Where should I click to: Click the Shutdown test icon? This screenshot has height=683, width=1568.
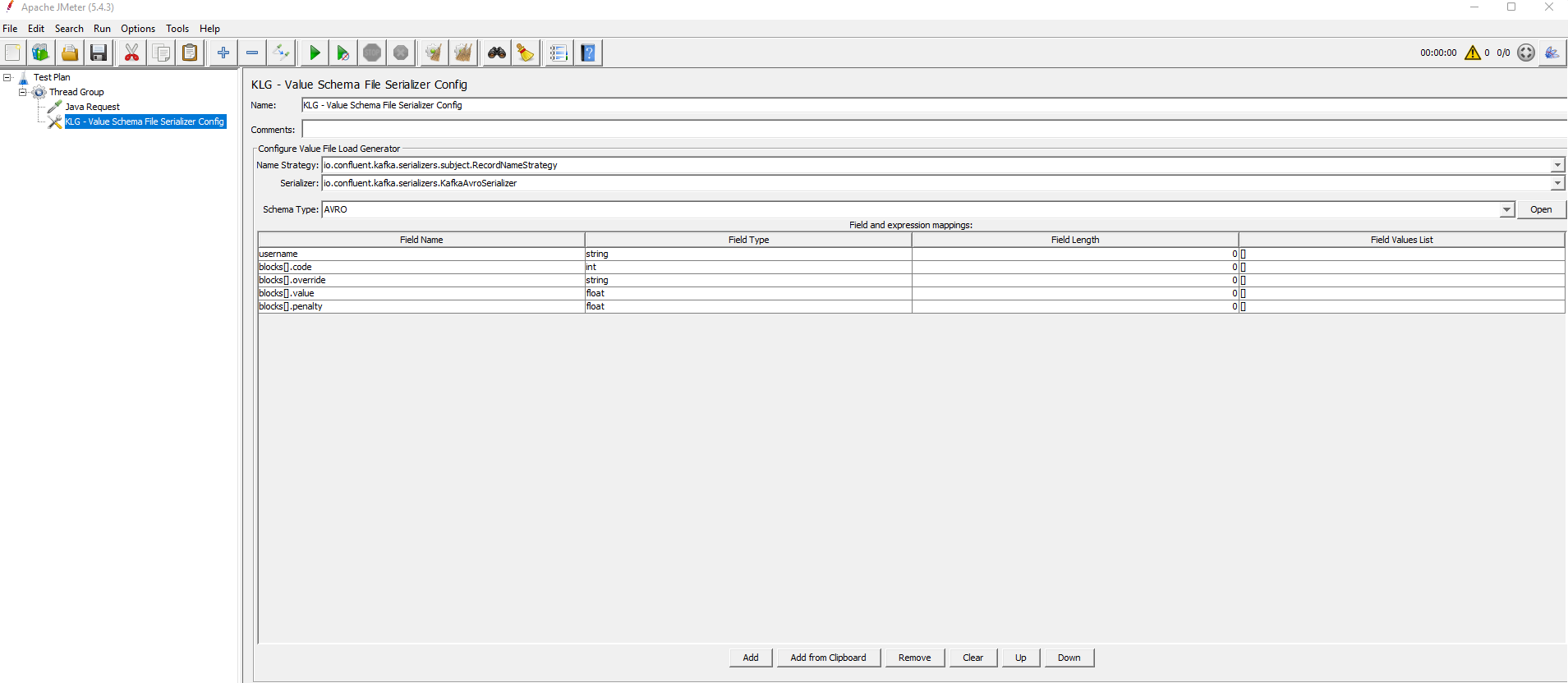coord(401,53)
